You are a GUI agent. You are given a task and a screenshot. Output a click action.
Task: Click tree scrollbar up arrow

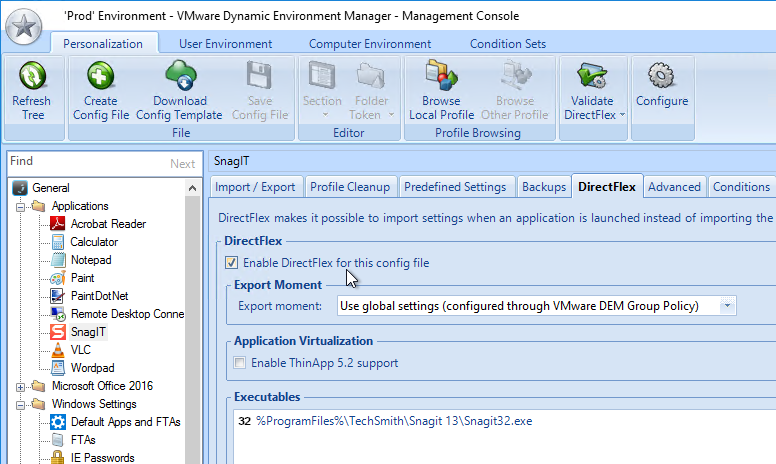tap(193, 188)
